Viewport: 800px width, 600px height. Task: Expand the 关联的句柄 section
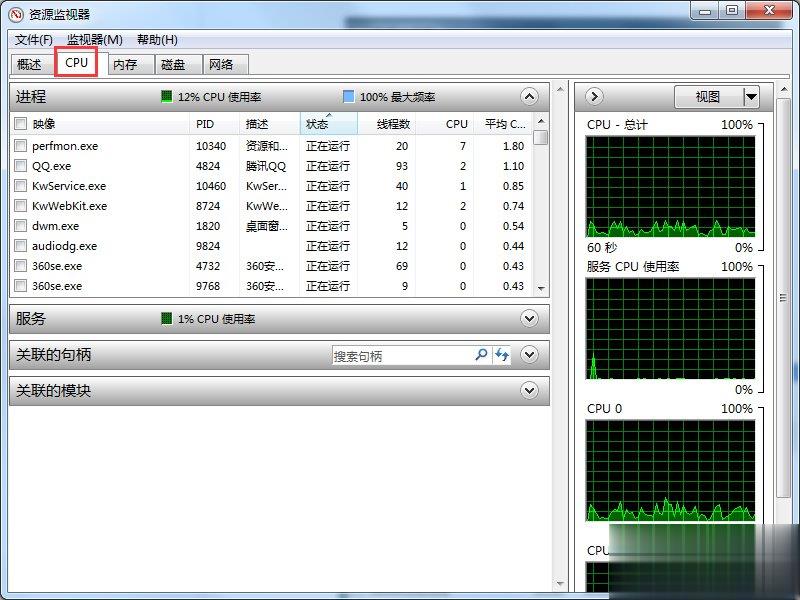[x=530, y=355]
